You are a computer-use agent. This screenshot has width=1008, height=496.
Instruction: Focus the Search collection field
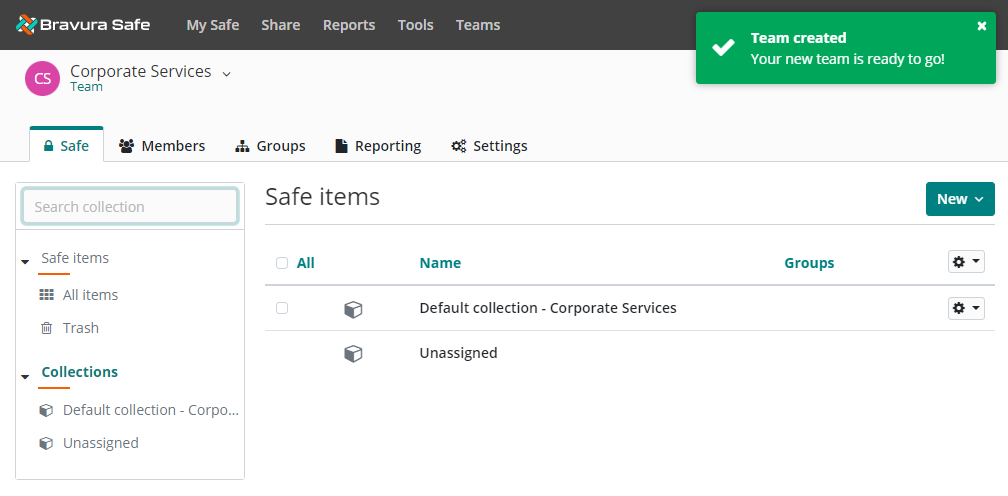tap(130, 206)
